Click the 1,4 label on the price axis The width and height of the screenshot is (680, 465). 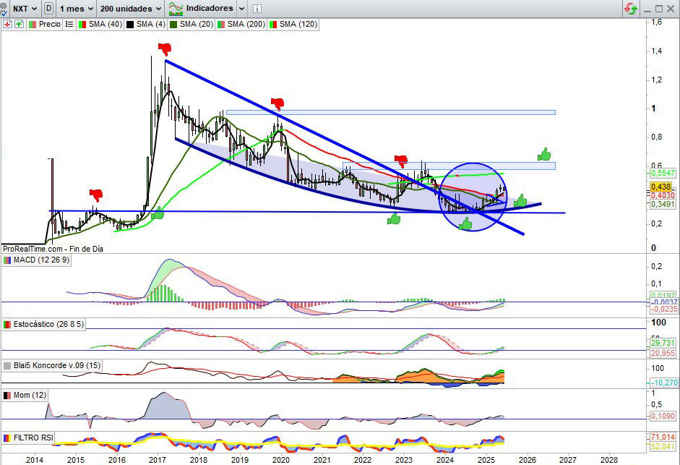point(657,51)
